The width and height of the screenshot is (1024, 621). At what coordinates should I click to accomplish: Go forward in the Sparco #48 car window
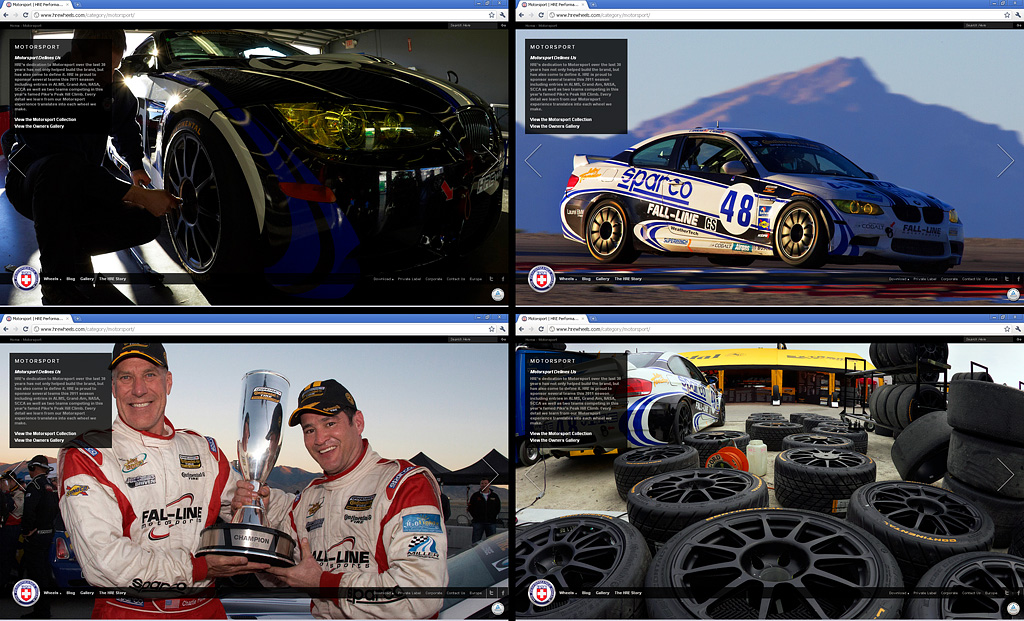531,14
